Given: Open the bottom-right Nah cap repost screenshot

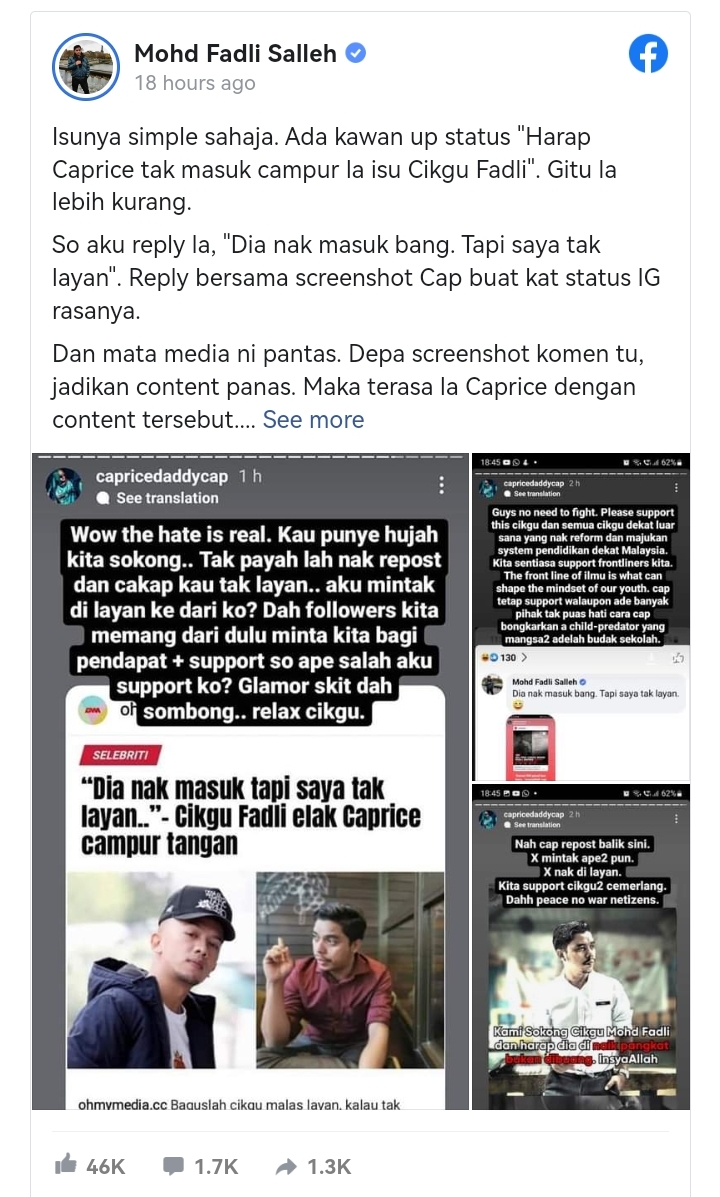Looking at the screenshot, I should click(581, 947).
